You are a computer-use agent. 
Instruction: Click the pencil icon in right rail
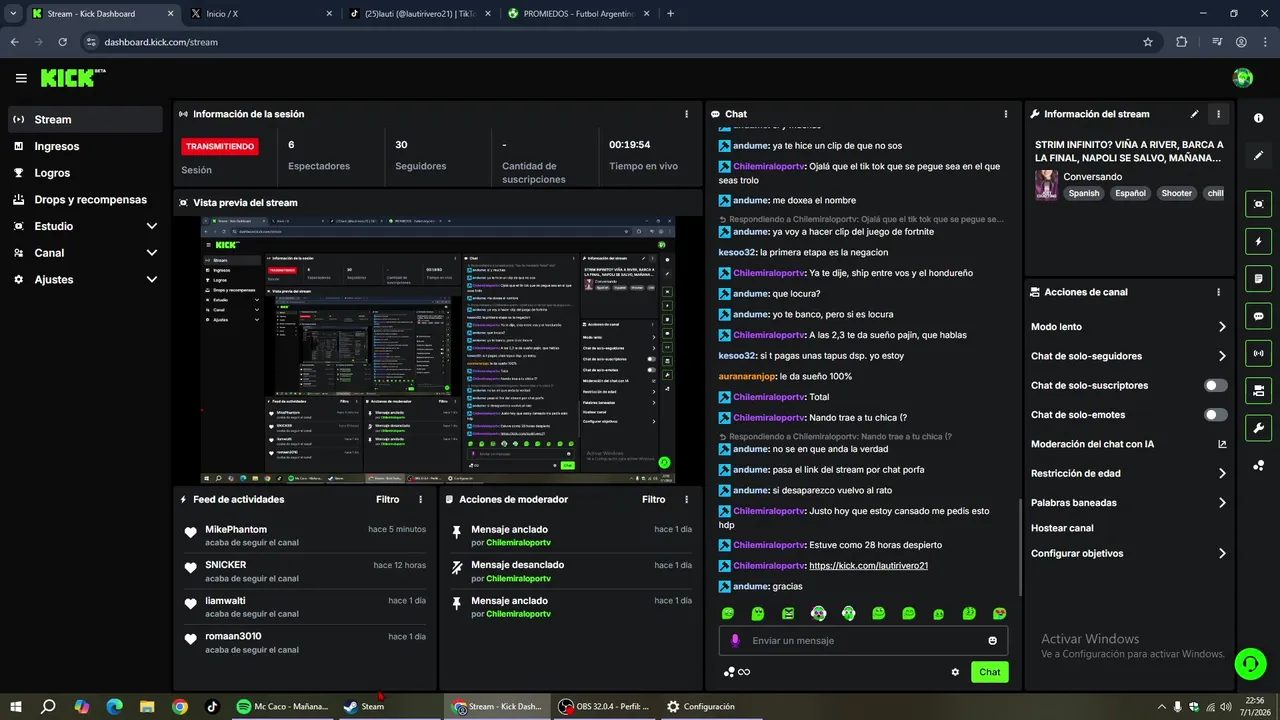point(1258,156)
